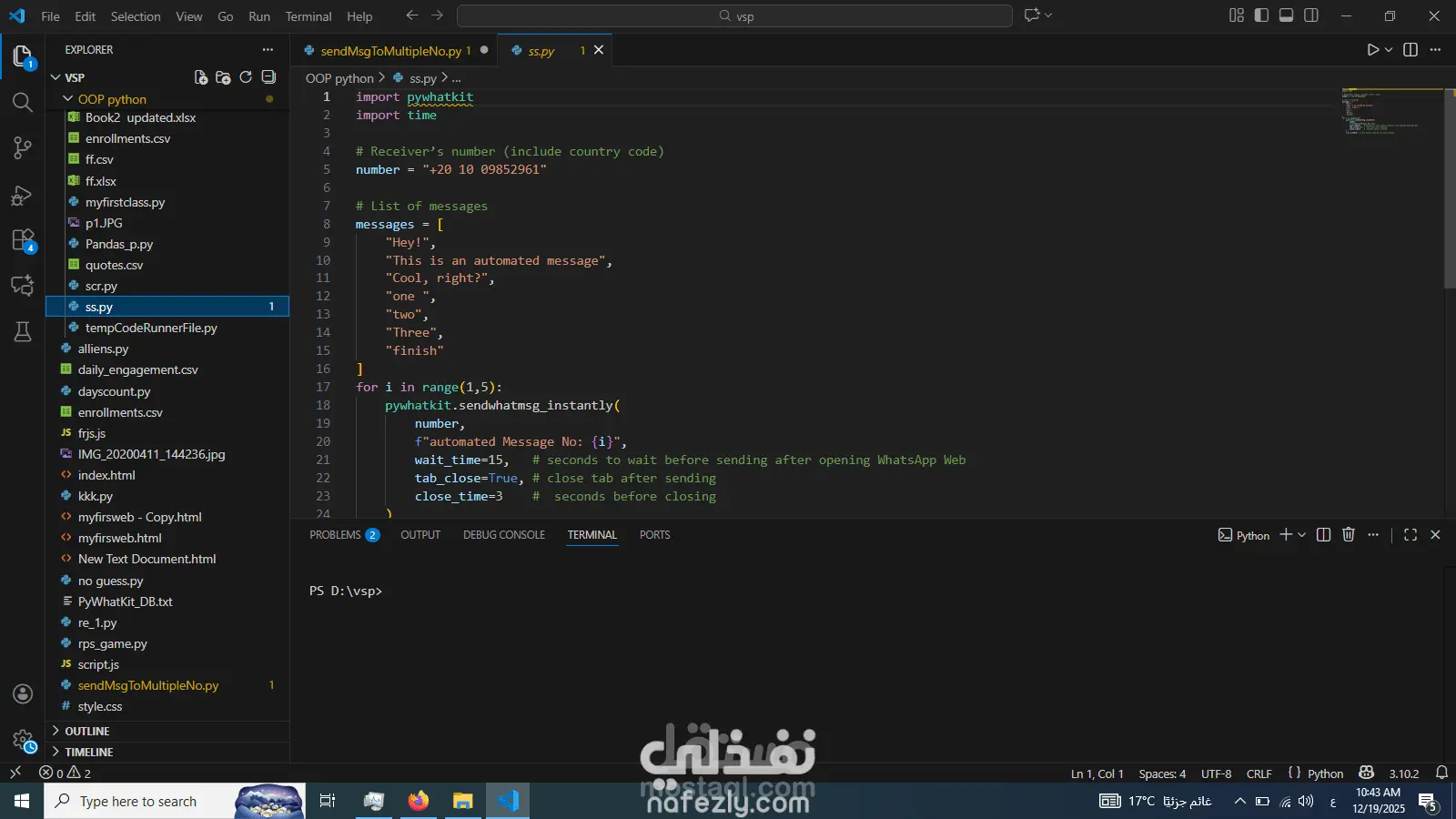Toggle the secondary side bar layout button
The width and height of the screenshot is (1456, 819).
click(1311, 15)
